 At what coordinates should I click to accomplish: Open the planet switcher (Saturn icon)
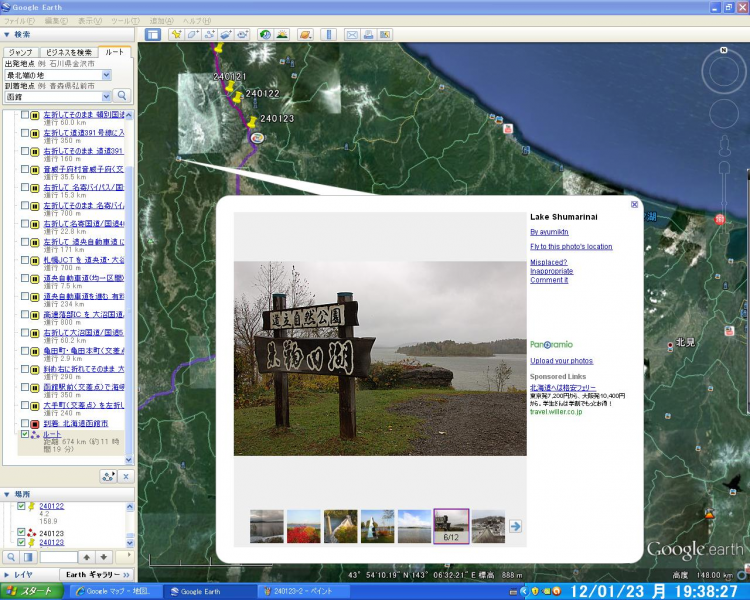click(x=305, y=34)
